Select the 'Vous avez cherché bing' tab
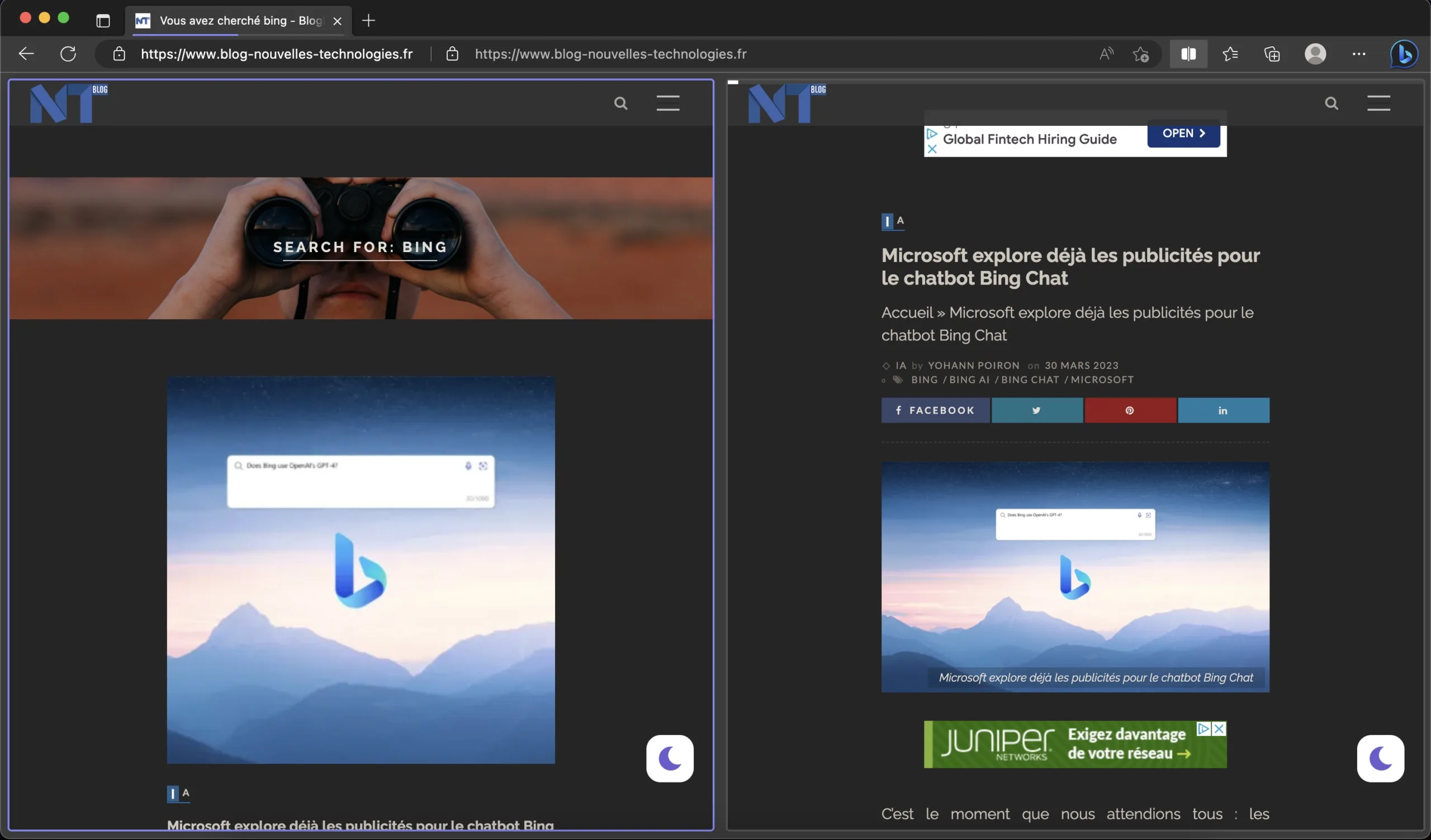 click(239, 21)
